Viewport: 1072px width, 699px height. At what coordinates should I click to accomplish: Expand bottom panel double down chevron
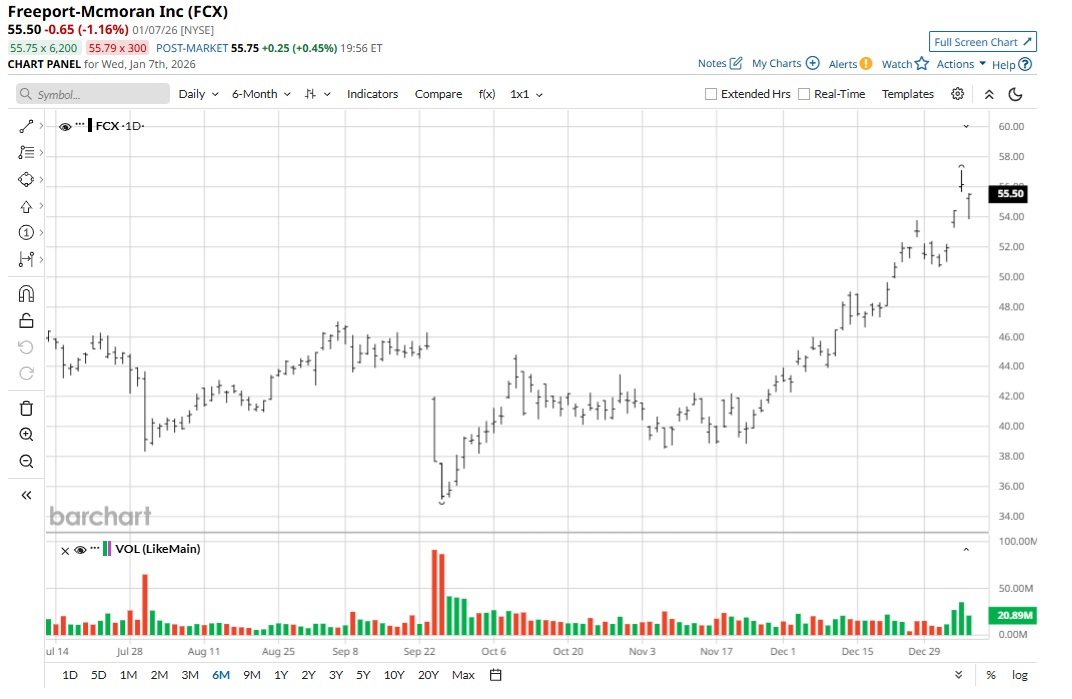coord(959,675)
